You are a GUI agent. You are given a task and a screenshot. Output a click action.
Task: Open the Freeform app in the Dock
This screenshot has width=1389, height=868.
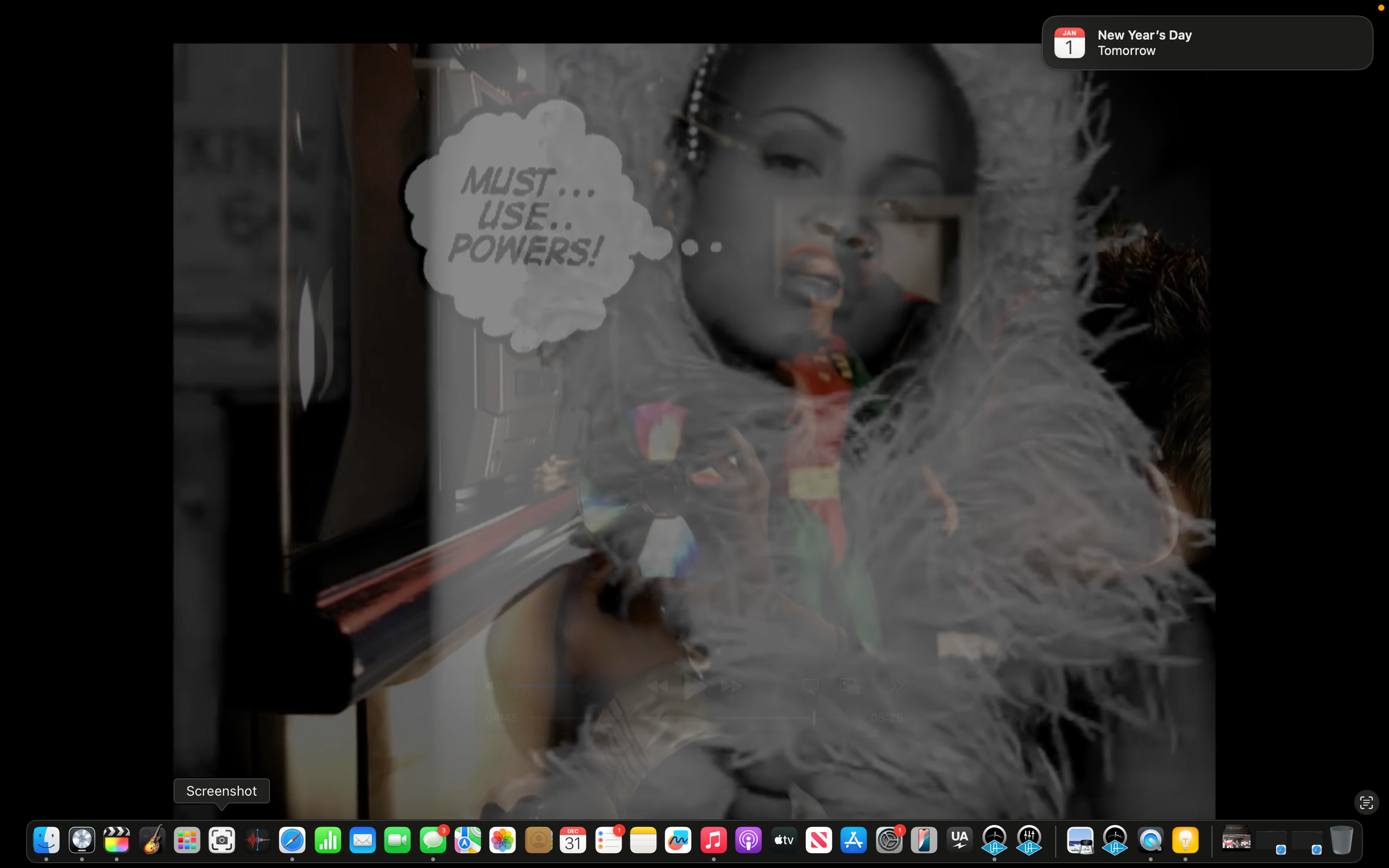pos(678,841)
